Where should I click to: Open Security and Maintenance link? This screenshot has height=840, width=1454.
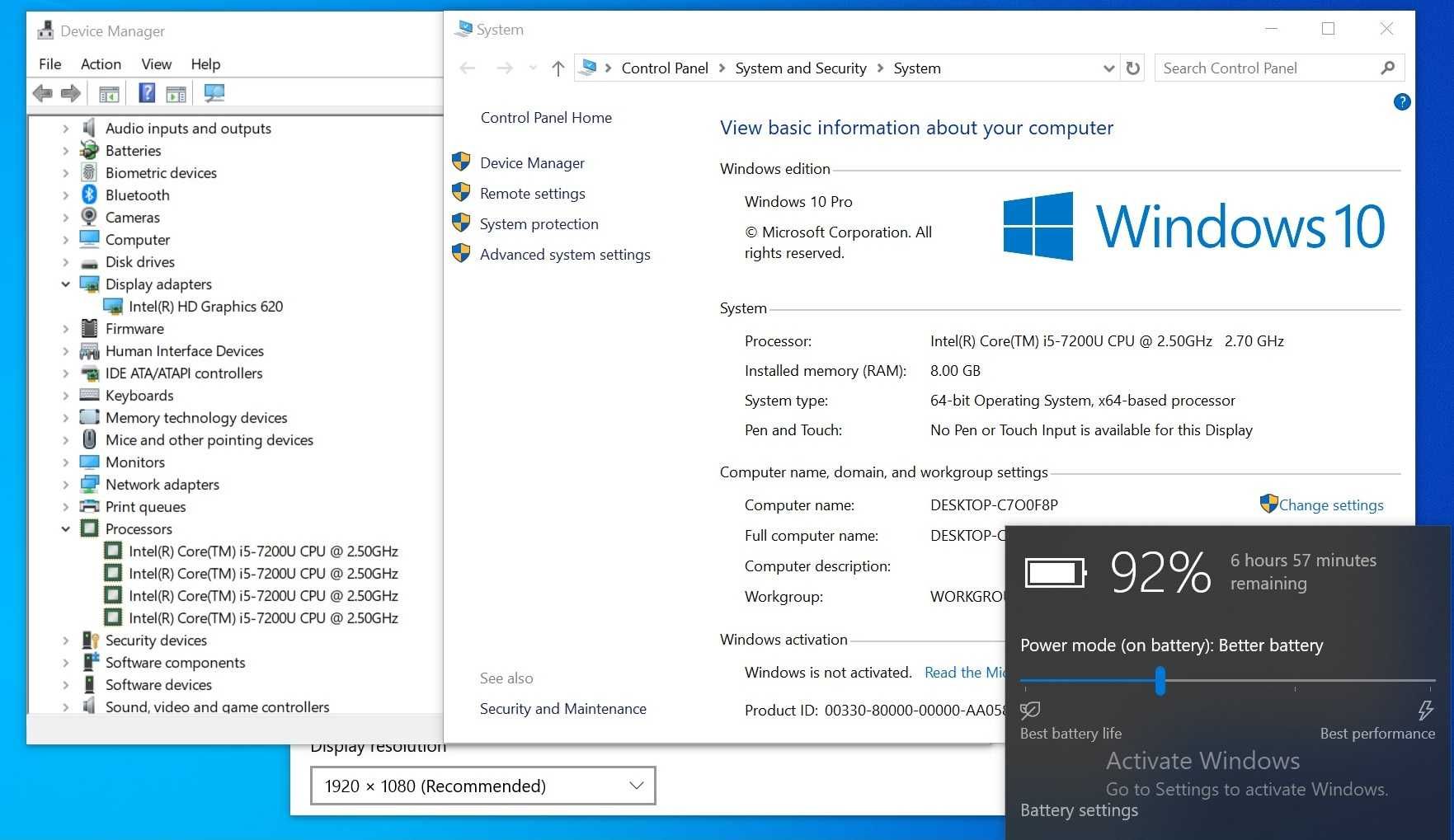pos(563,708)
